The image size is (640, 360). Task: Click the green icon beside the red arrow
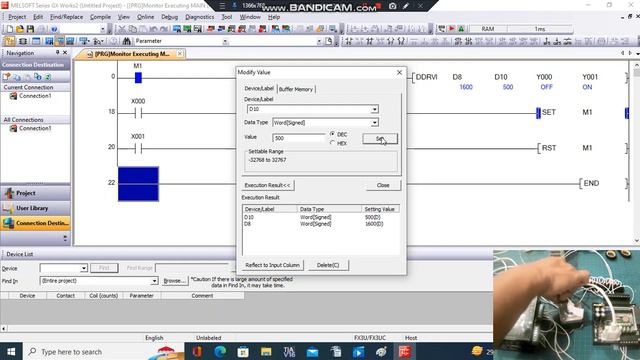tap(461, 29)
